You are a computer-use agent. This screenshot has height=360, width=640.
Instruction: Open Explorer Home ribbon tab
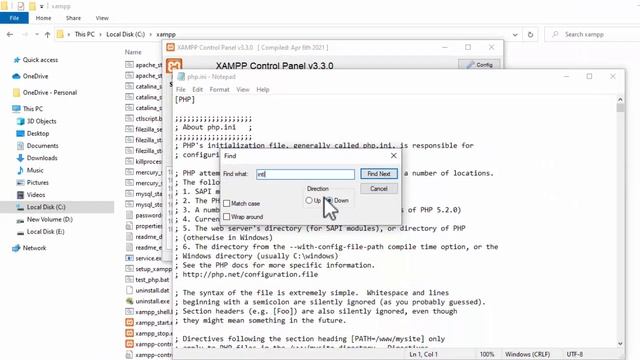(x=44, y=18)
